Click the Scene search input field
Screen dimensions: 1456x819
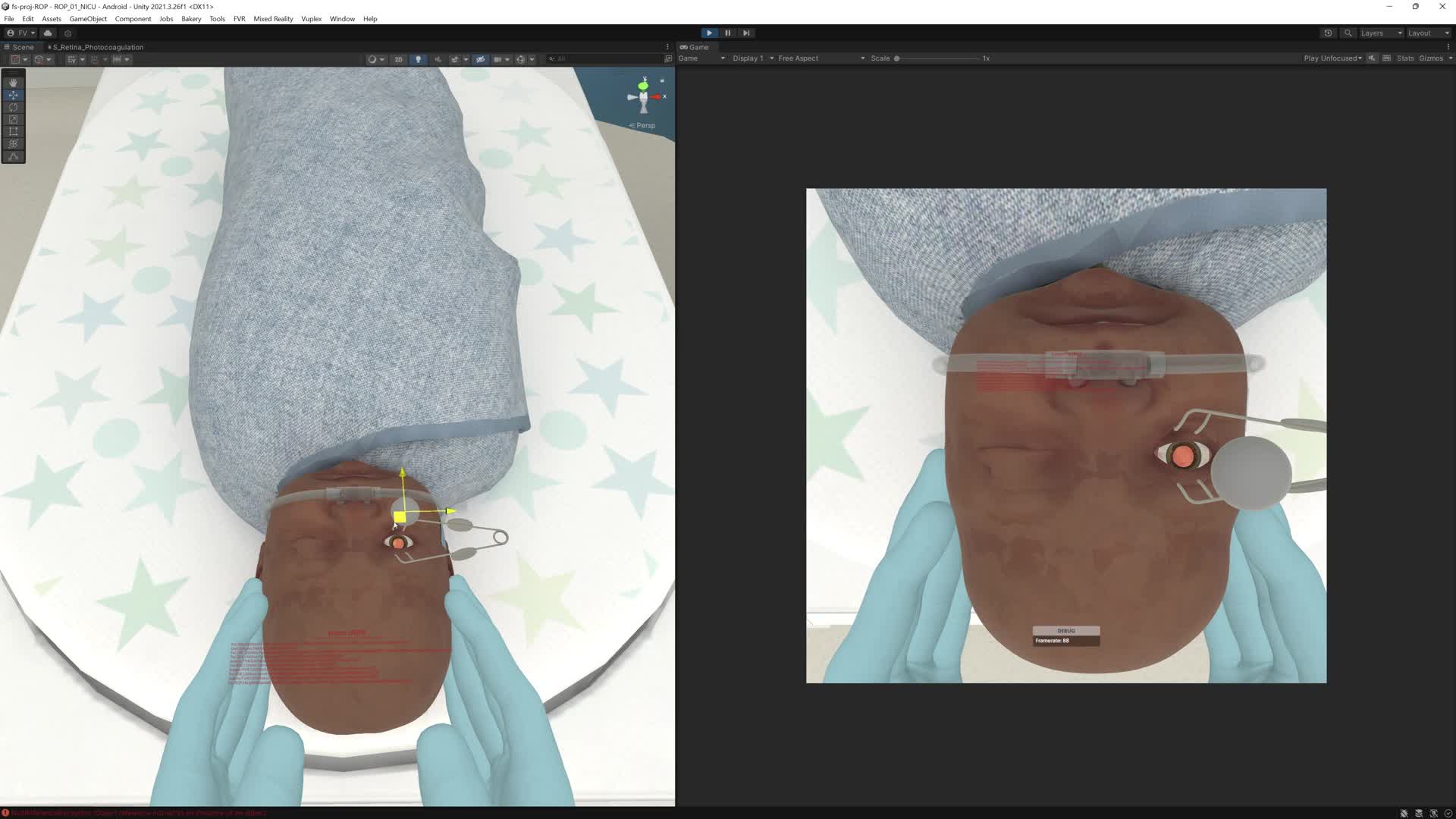tap(607, 59)
